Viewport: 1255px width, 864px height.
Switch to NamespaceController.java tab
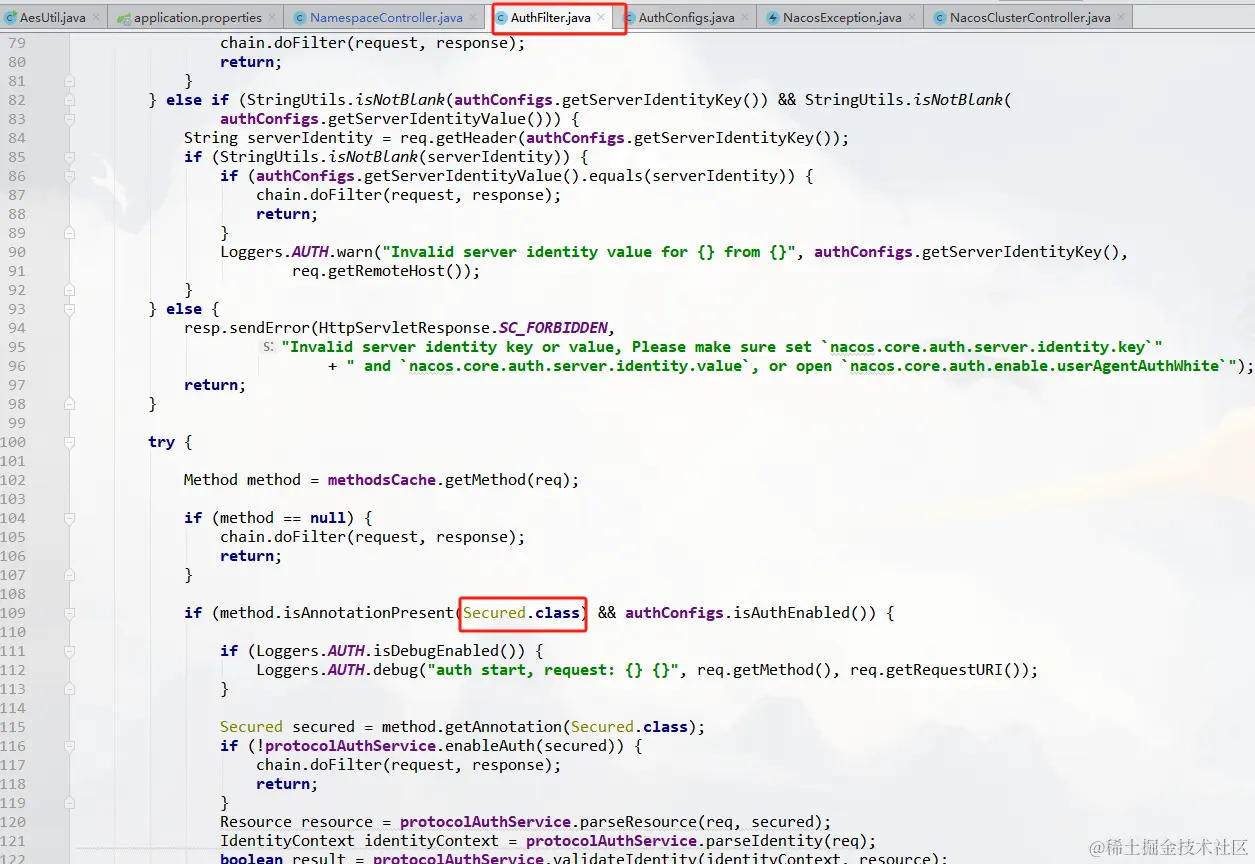pos(386,18)
